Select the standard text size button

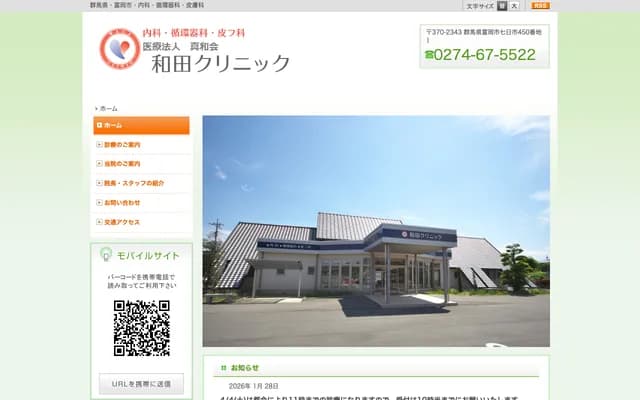tap(502, 6)
